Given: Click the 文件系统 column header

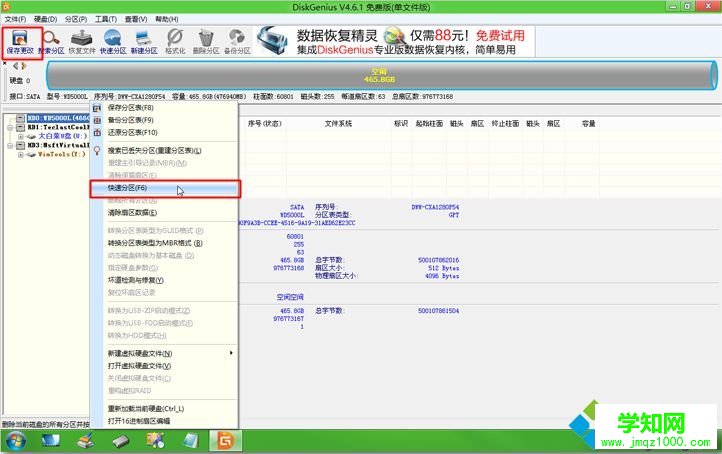Looking at the screenshot, I should click(338, 123).
